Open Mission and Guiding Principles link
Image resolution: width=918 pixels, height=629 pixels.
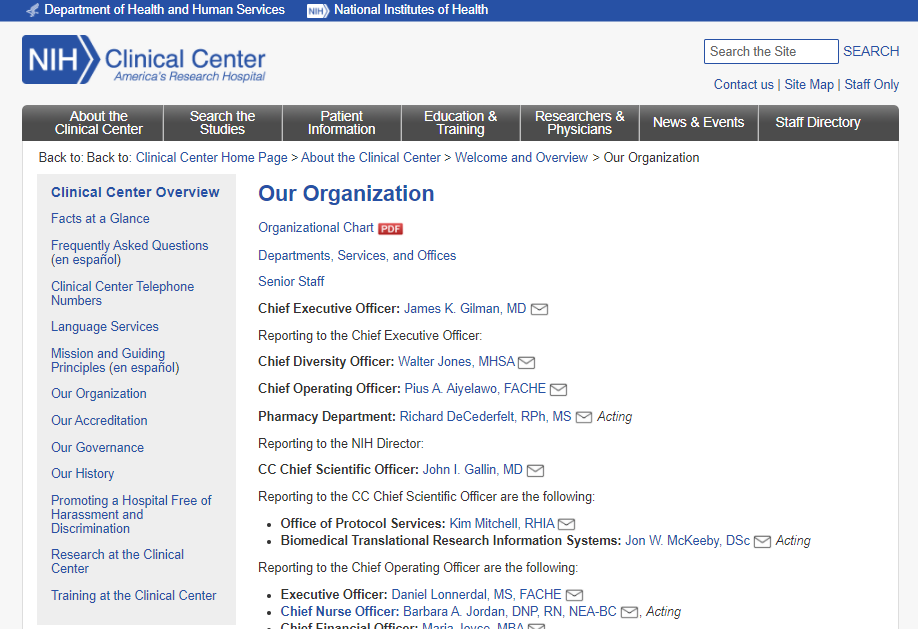[108, 360]
